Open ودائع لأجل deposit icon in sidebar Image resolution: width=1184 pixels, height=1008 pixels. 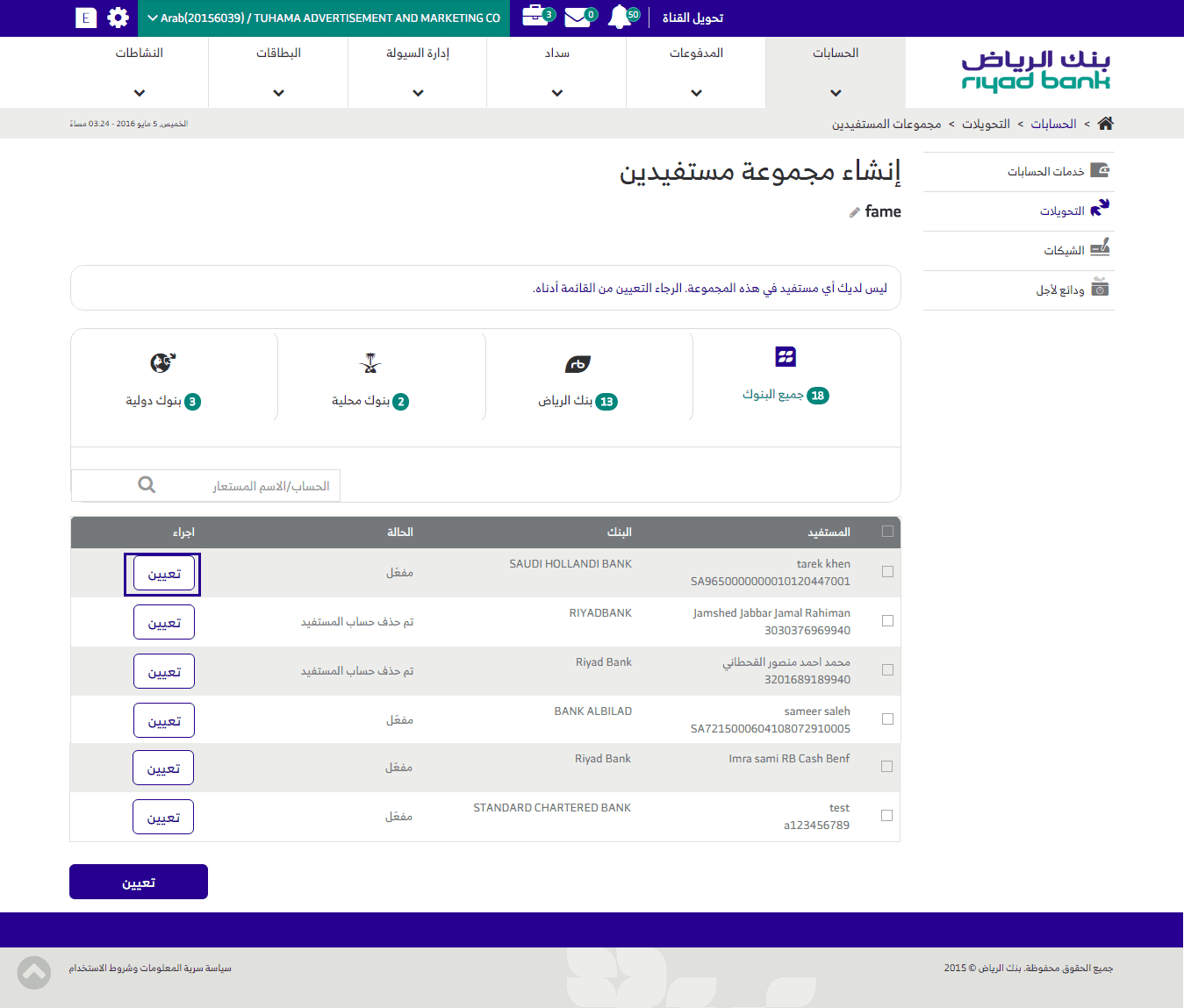click(x=1100, y=287)
